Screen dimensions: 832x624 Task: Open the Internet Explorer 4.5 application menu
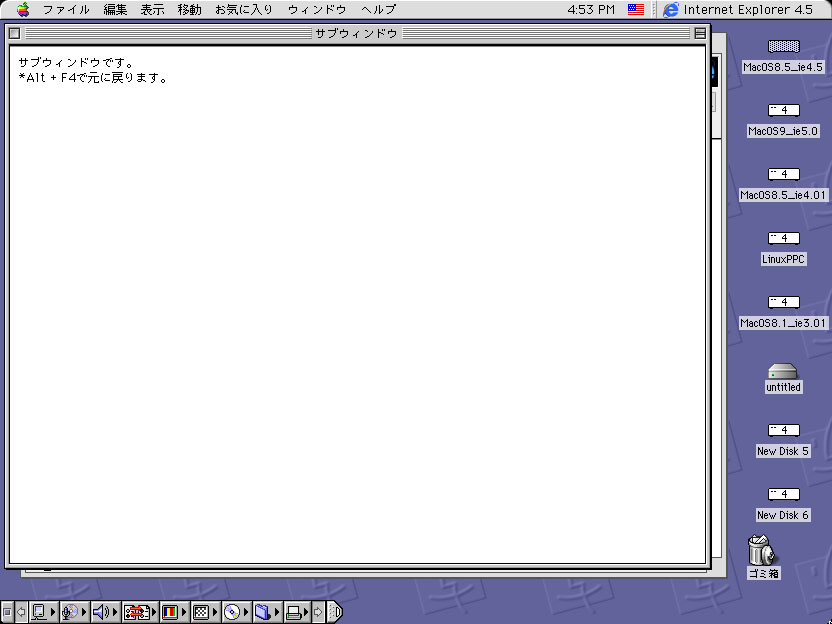point(738,10)
